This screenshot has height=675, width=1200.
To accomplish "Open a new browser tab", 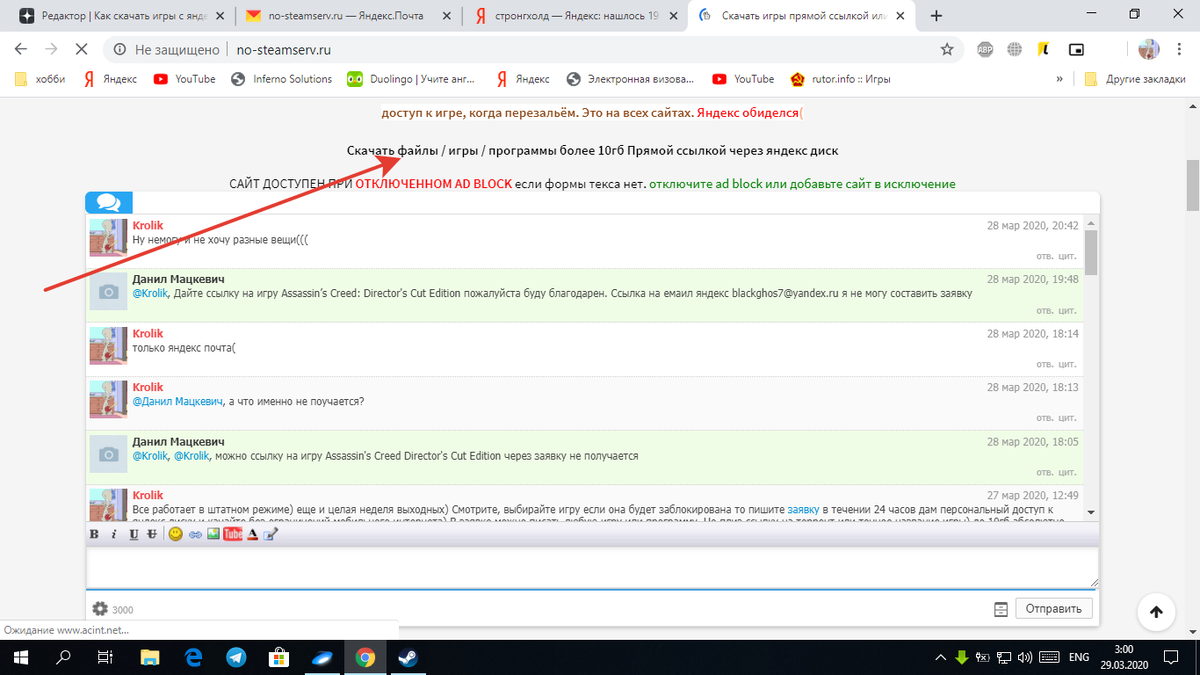I will [937, 16].
